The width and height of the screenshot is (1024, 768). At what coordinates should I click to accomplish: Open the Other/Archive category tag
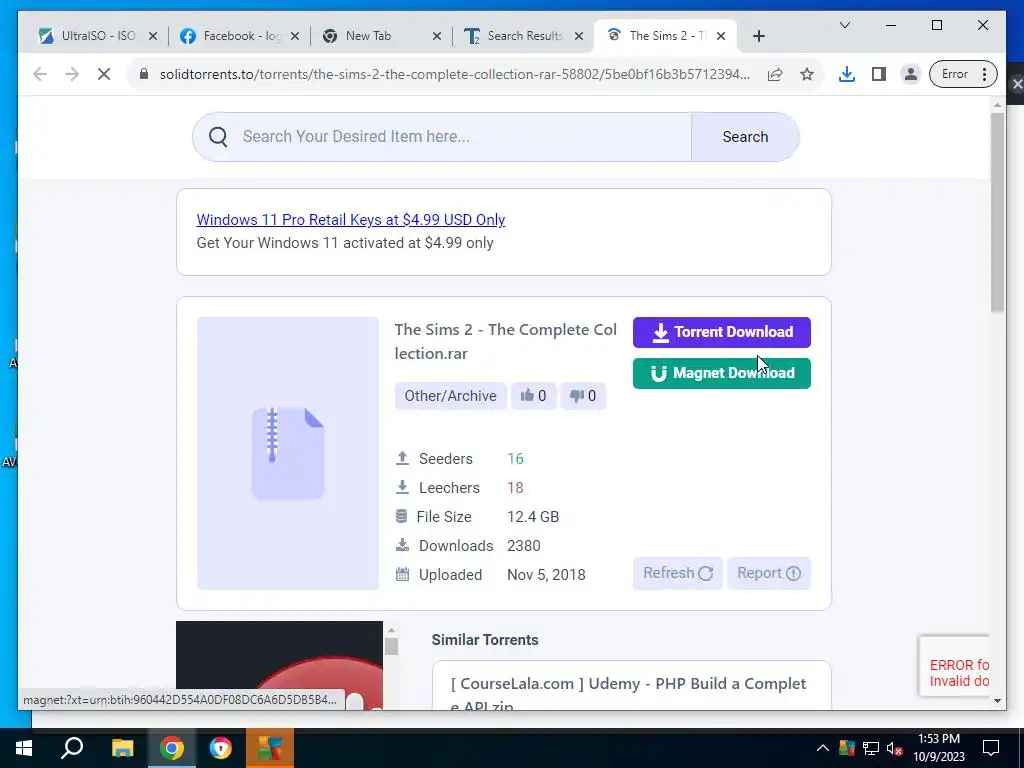click(451, 396)
